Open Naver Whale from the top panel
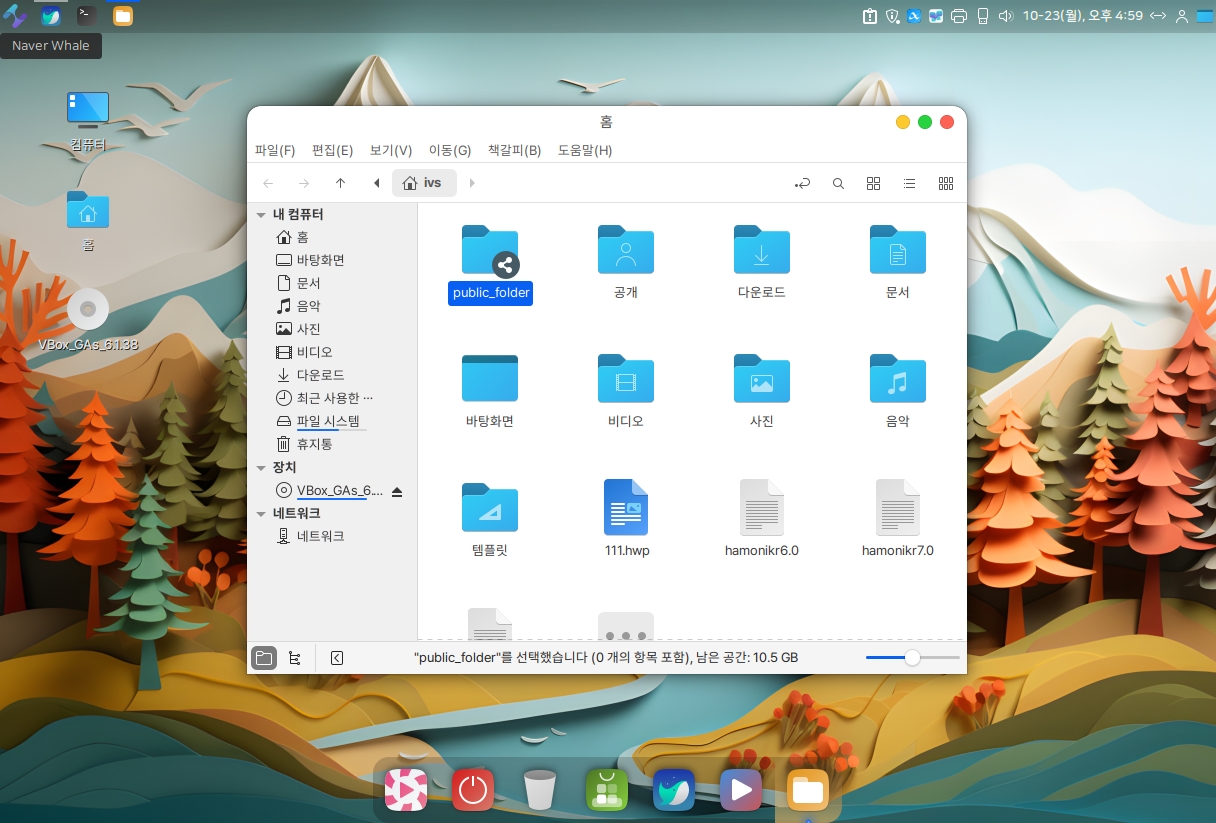Viewport: 1216px width, 823px height. 50,16
